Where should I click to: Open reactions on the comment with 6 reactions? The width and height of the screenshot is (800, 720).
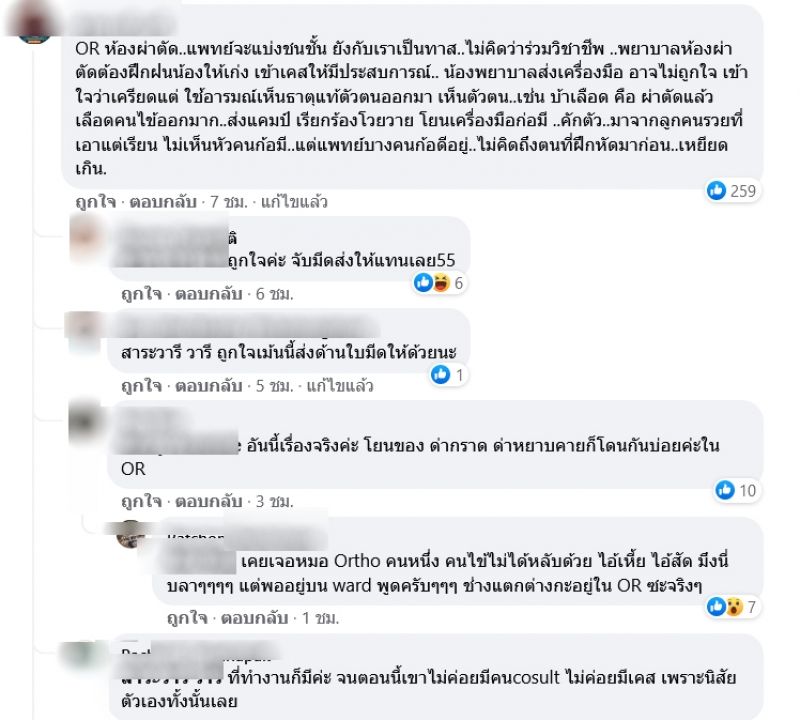click(439, 282)
